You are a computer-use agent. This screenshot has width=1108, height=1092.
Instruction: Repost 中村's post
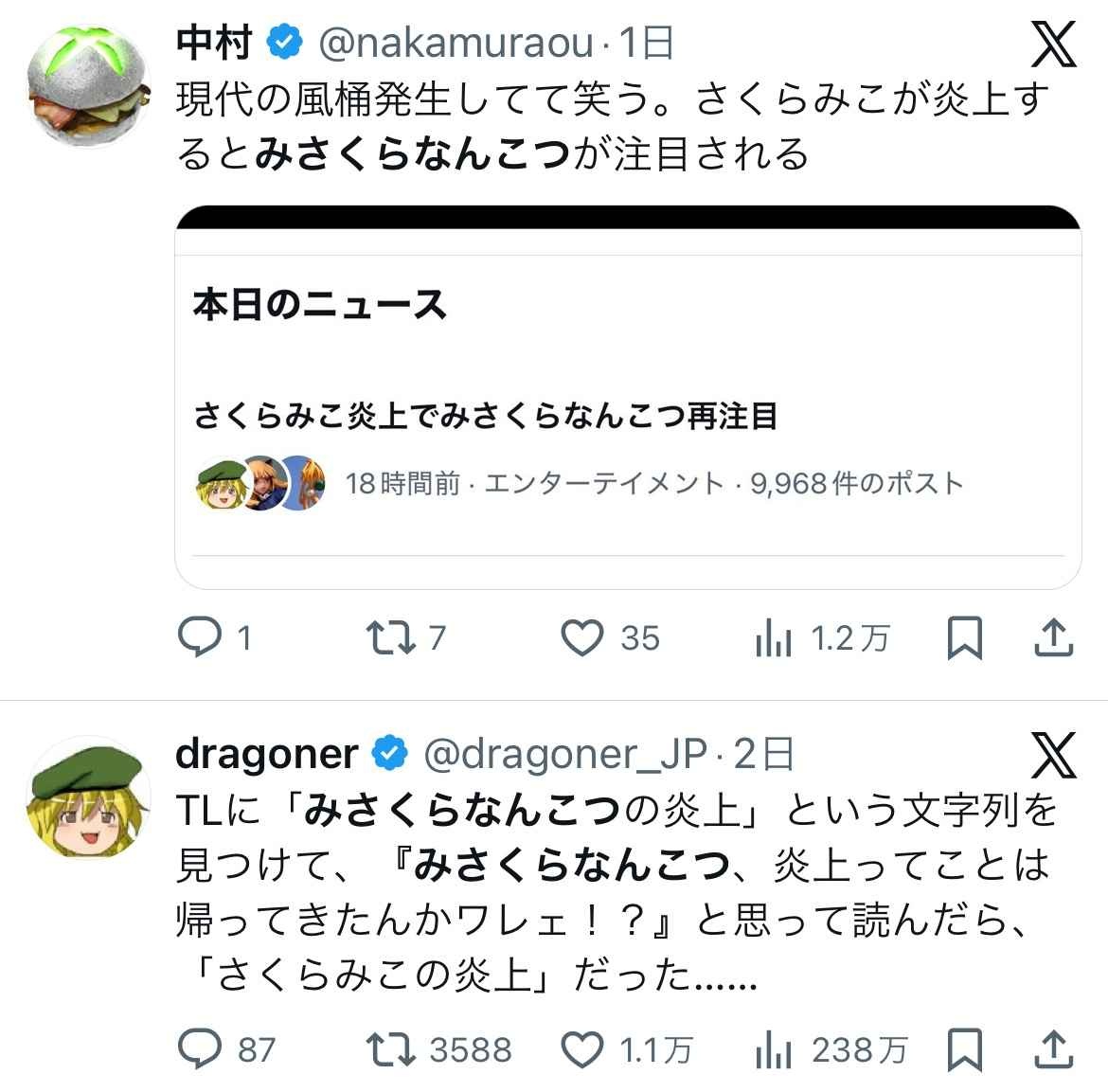(391, 637)
